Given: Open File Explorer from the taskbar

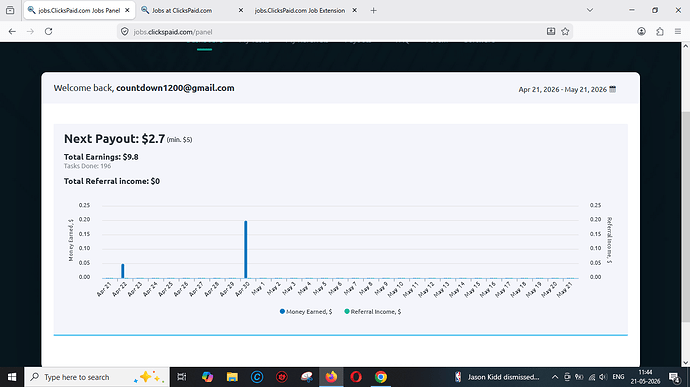Looking at the screenshot, I should click(x=232, y=377).
